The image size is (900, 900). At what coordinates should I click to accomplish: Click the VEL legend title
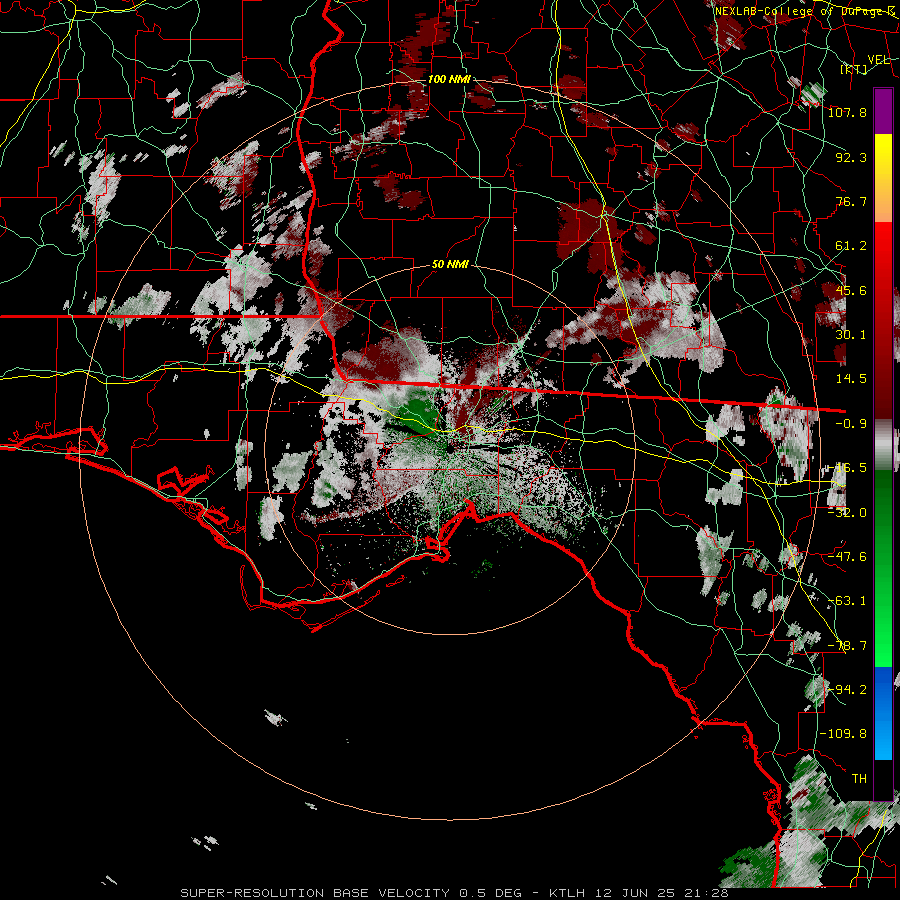click(x=878, y=60)
